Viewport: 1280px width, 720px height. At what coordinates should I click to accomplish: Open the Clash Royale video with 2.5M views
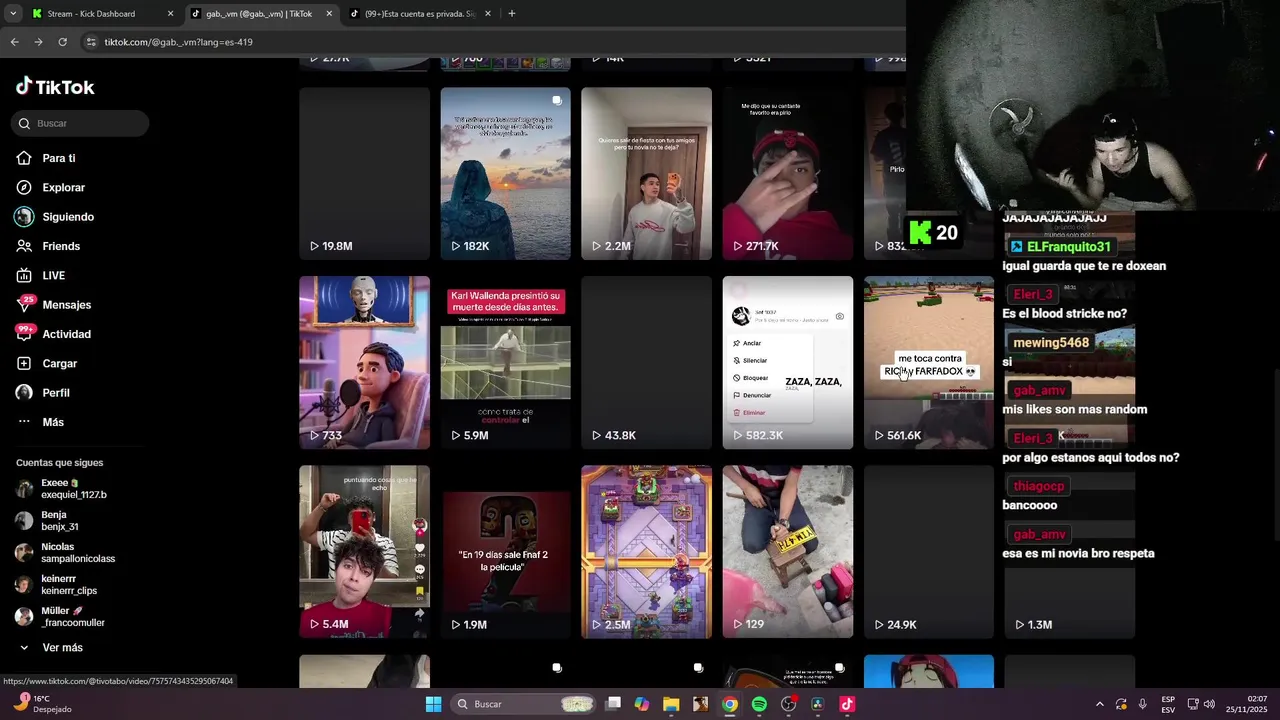tap(647, 552)
